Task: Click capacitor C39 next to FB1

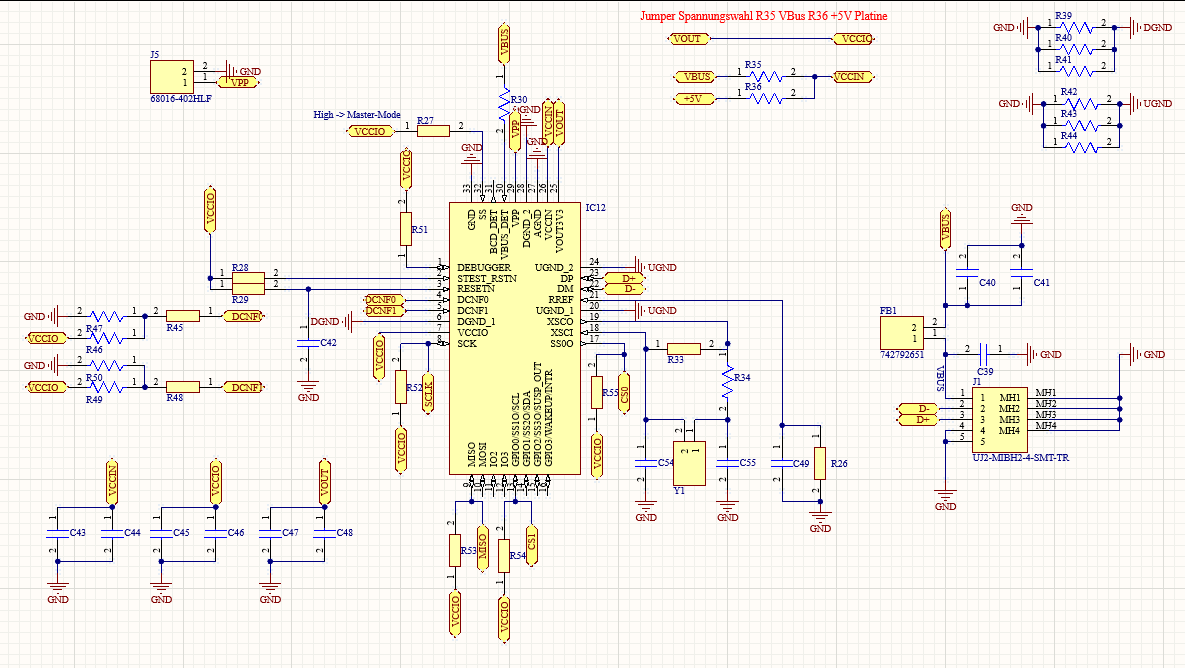Action: [986, 354]
